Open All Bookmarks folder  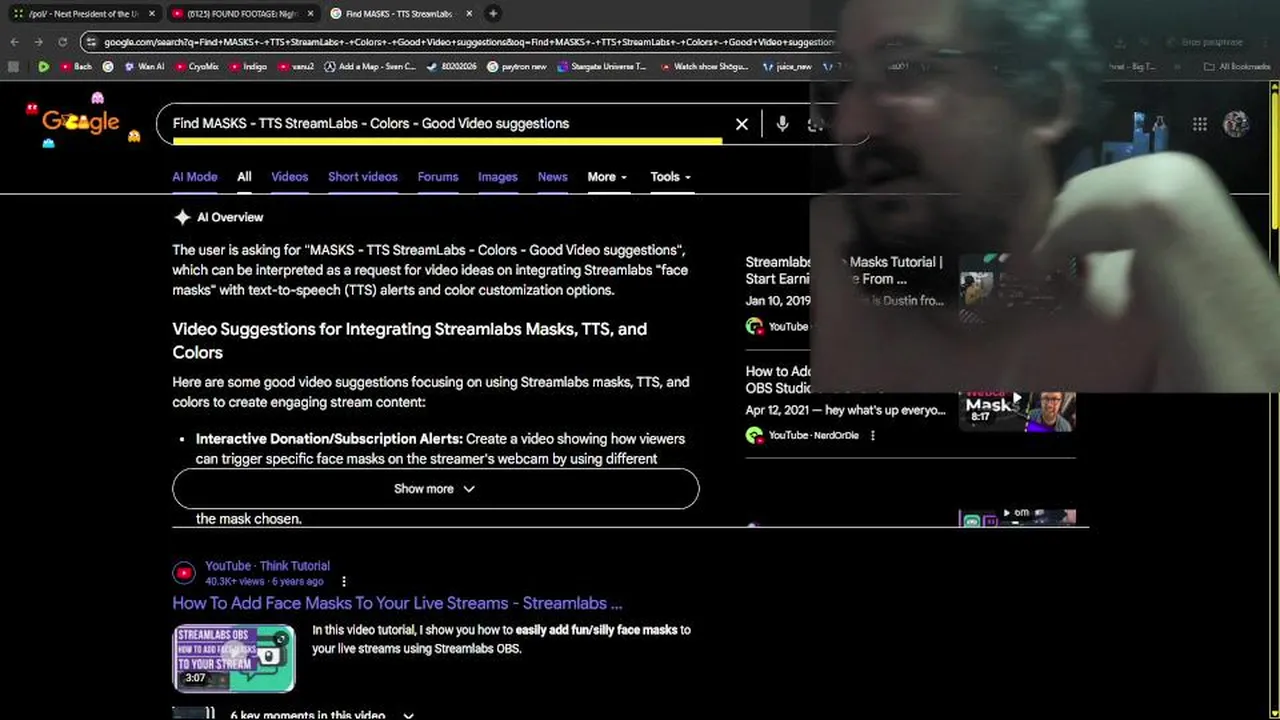click(1237, 67)
